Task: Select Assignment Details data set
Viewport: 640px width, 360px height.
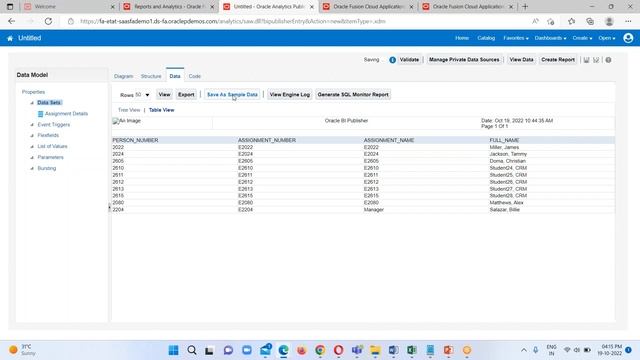Action: click(66, 114)
